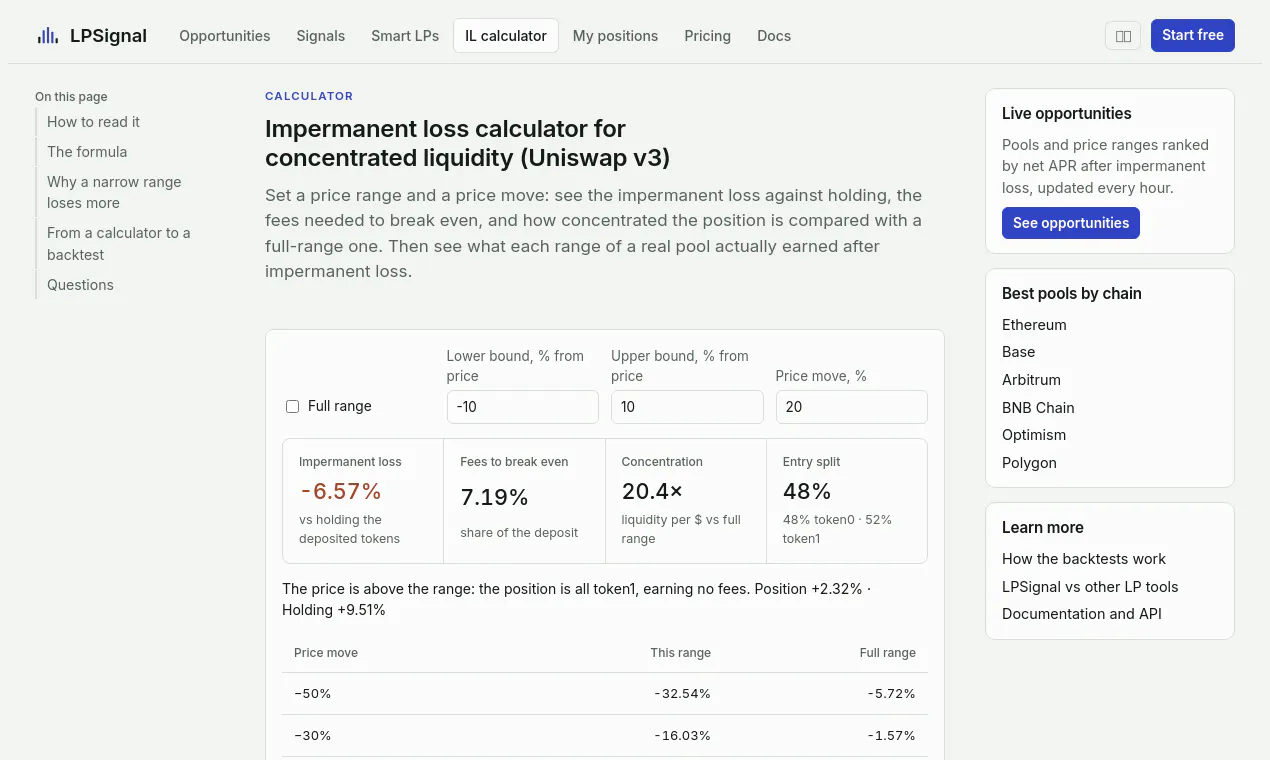Open the Documentation and API link
This screenshot has height=760, width=1270.
[x=1082, y=614]
